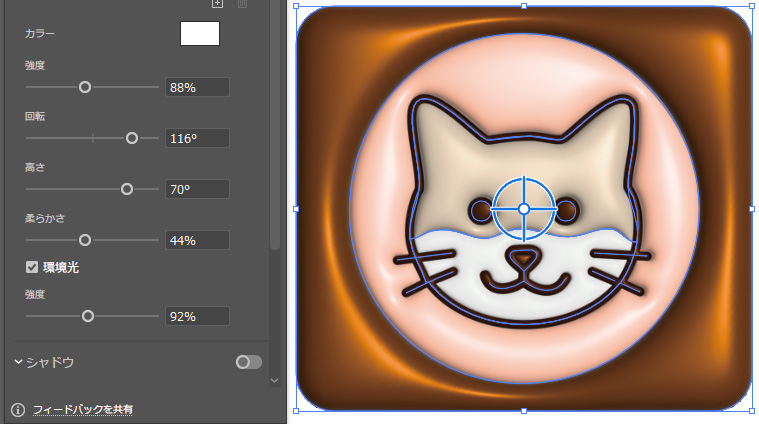Click the 柔らかさ slider handle
The height and width of the screenshot is (424, 759).
coord(85,240)
